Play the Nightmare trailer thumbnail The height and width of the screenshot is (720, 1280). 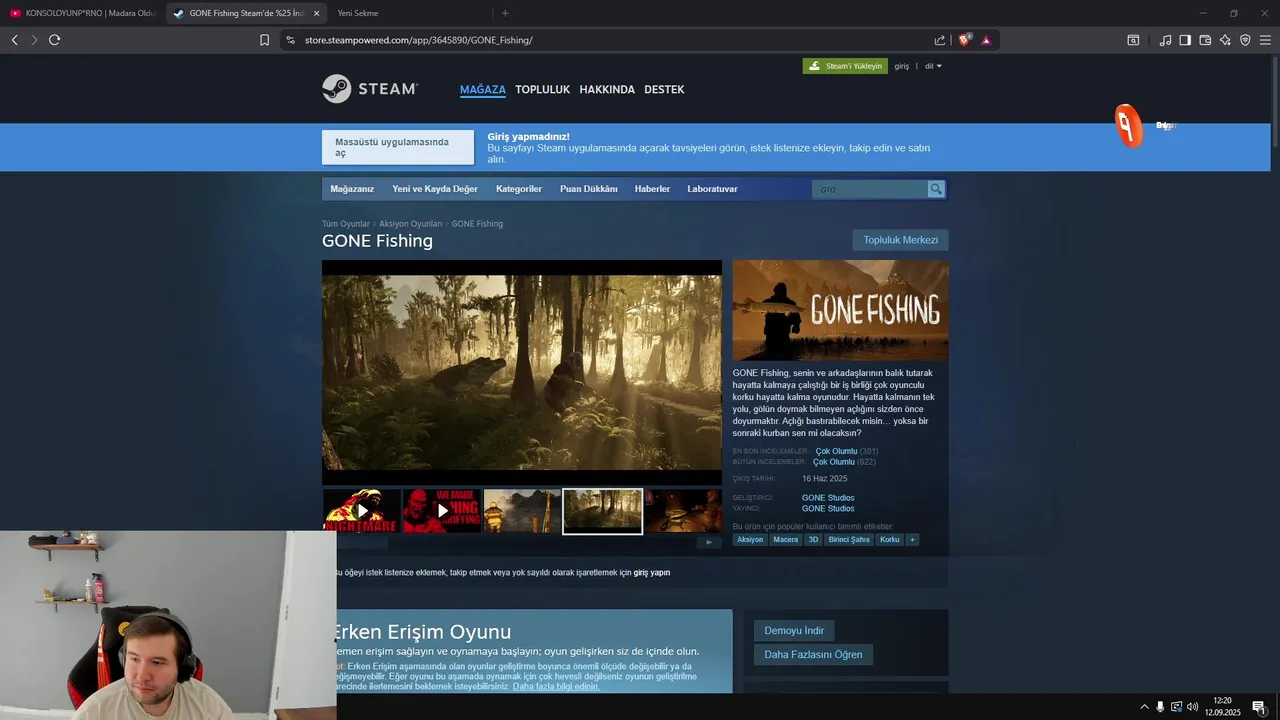click(361, 511)
